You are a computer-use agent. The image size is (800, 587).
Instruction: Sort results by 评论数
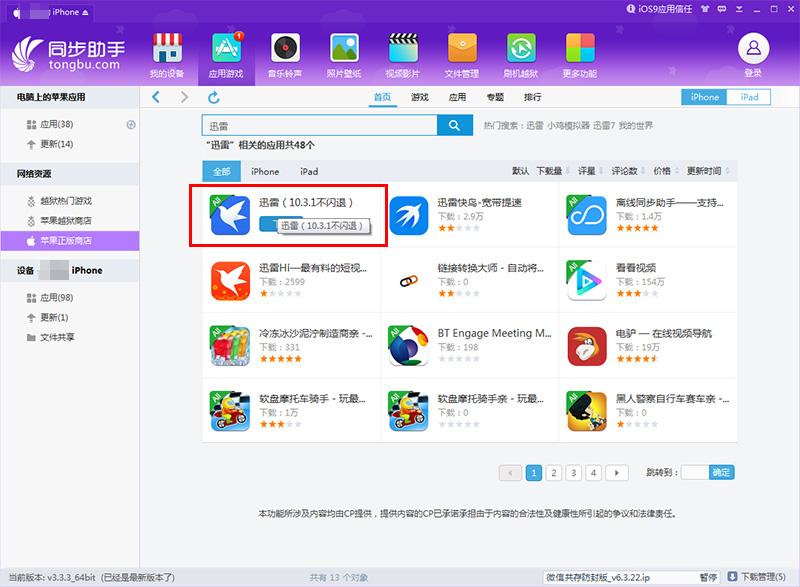point(628,171)
